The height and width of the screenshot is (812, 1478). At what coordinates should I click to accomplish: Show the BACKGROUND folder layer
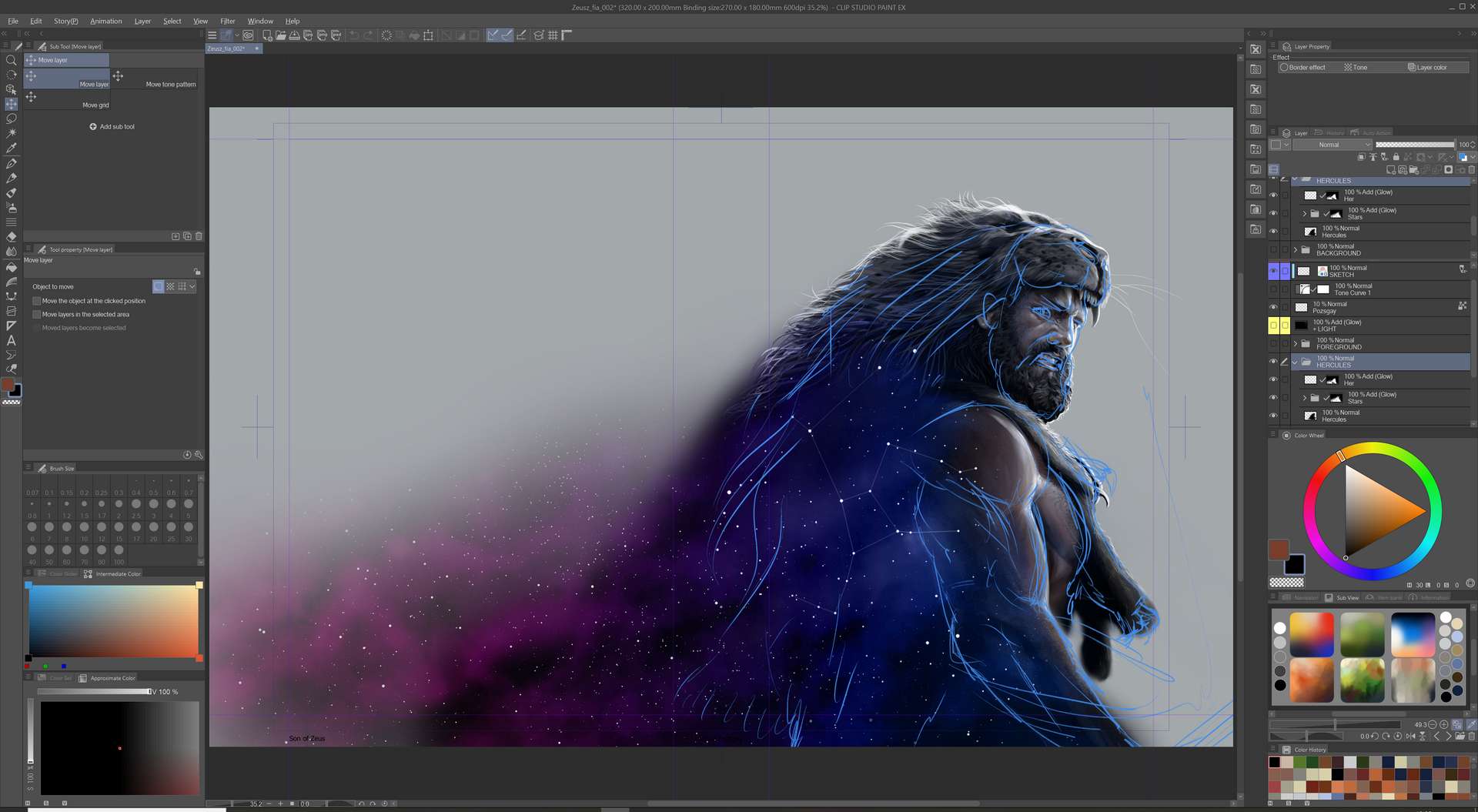click(x=1273, y=249)
